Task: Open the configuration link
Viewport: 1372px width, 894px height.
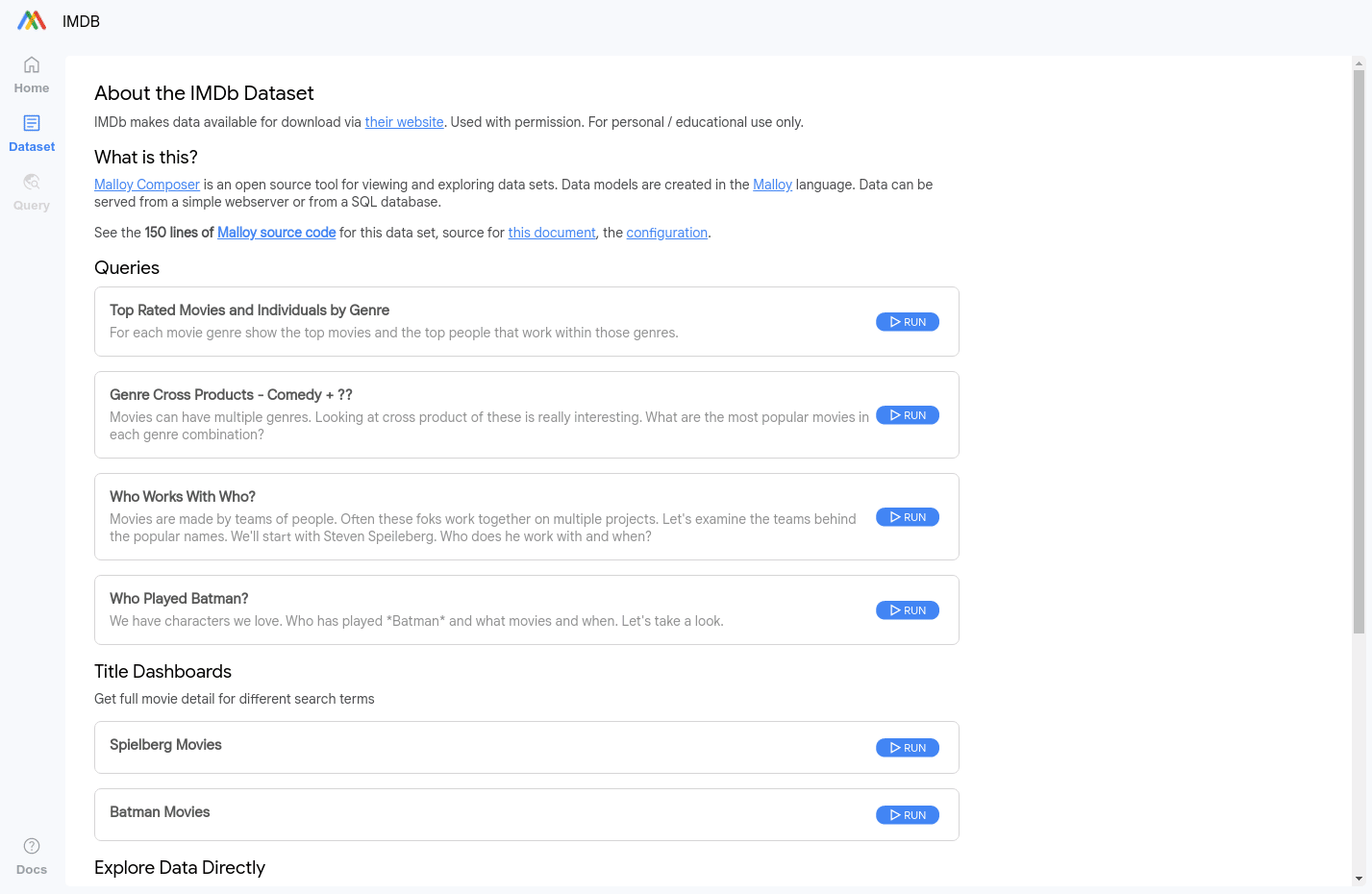Action: pos(667,233)
